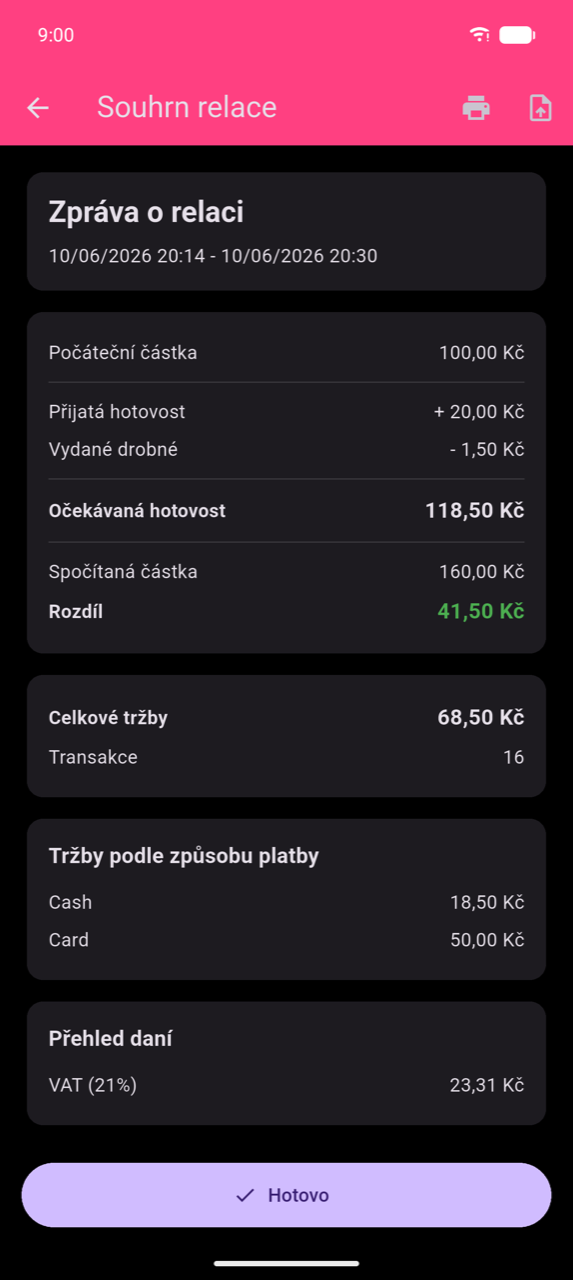Select the Vydané drobné row
This screenshot has width=573, height=1280.
click(x=286, y=450)
